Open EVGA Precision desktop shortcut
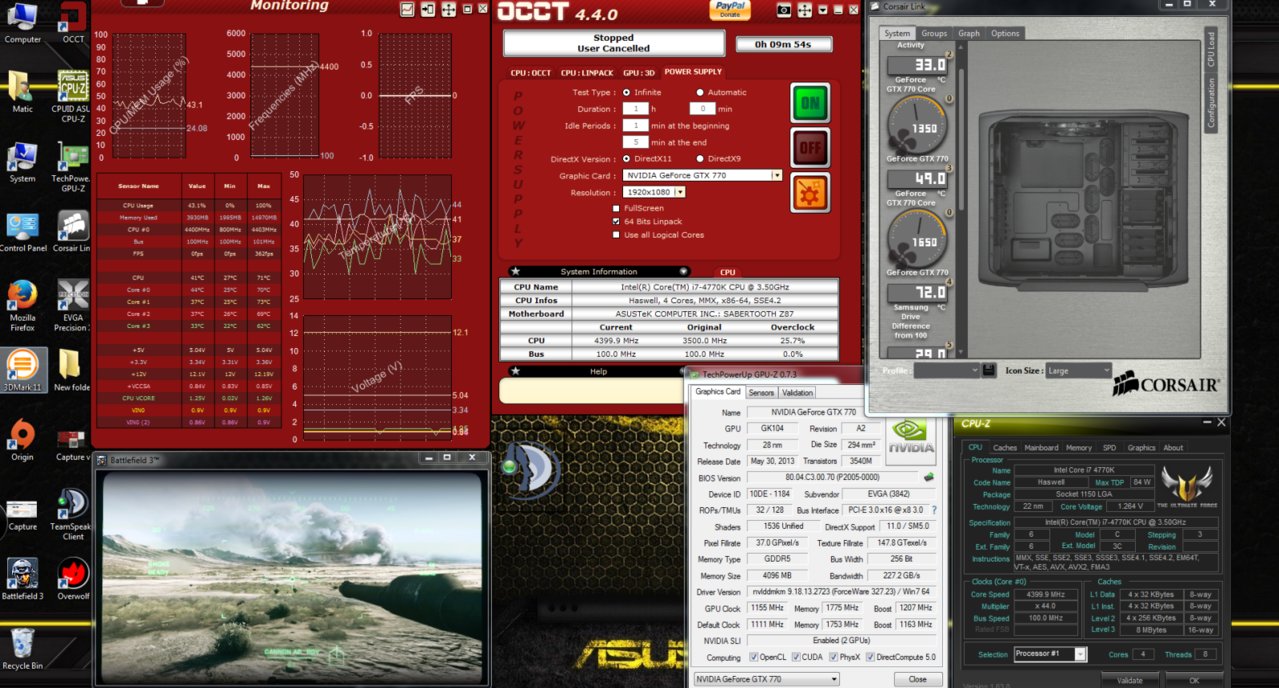The width and height of the screenshot is (1279, 688). point(72,305)
